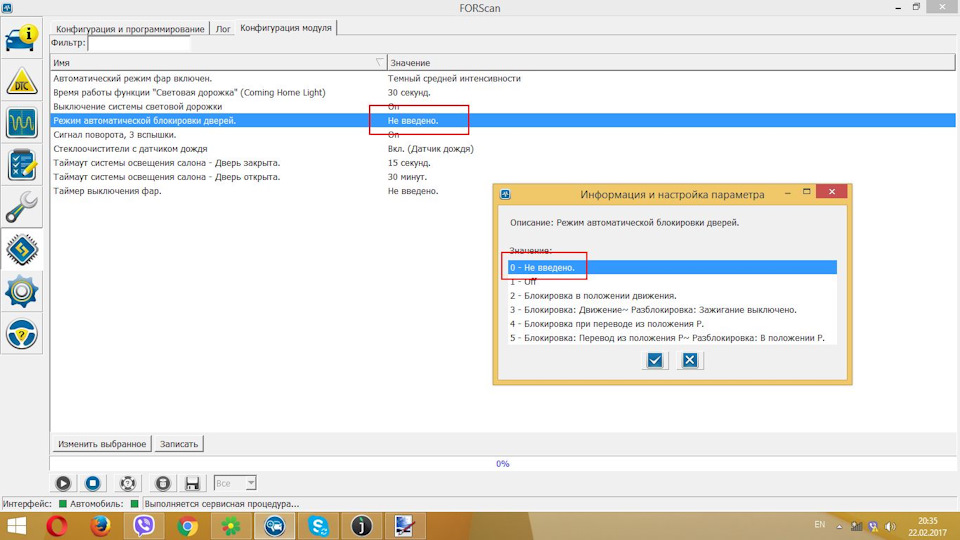Click the Значение column header
The image size is (960, 540).
pos(671,62)
